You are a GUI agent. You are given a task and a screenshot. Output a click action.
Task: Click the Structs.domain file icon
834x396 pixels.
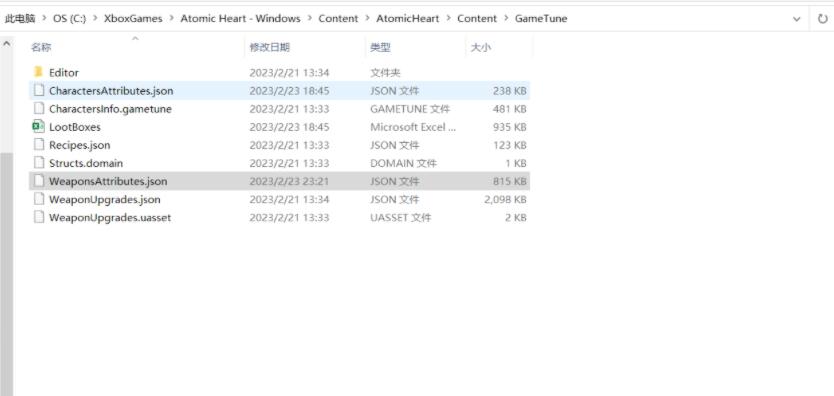tap(38, 163)
